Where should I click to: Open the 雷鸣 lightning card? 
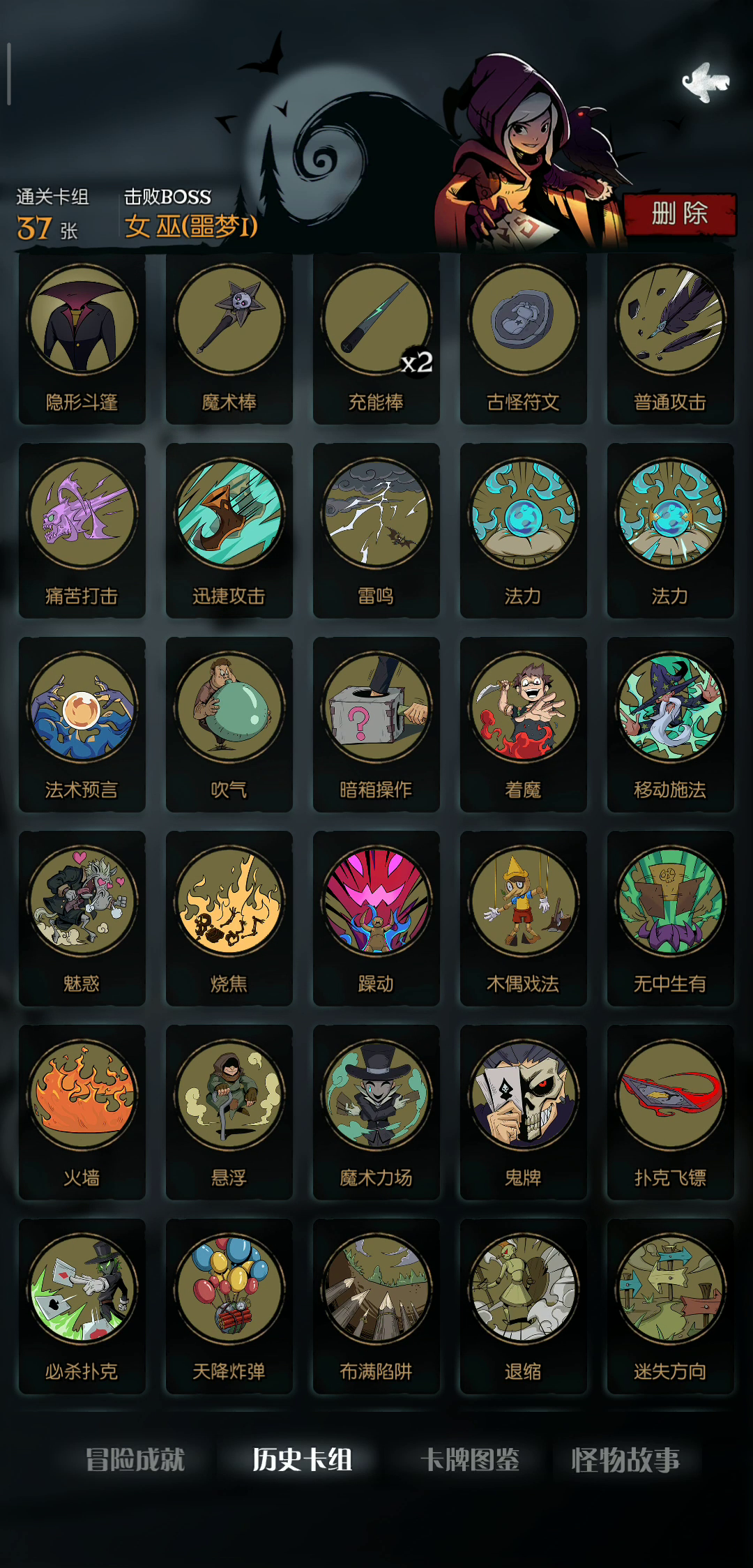tap(376, 531)
